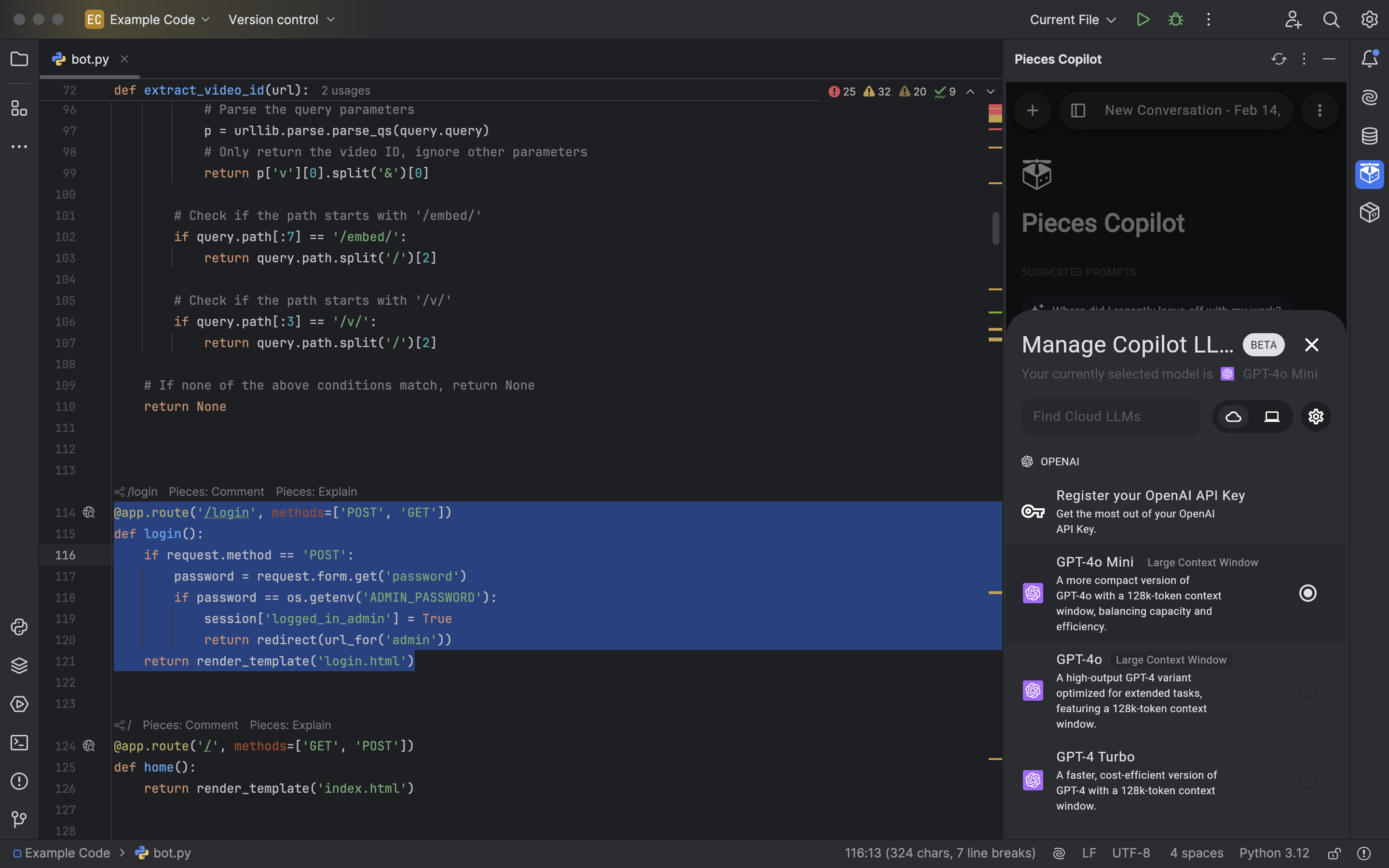Open the Terminal tool window
Screen dimensions: 1389x868
(19, 742)
